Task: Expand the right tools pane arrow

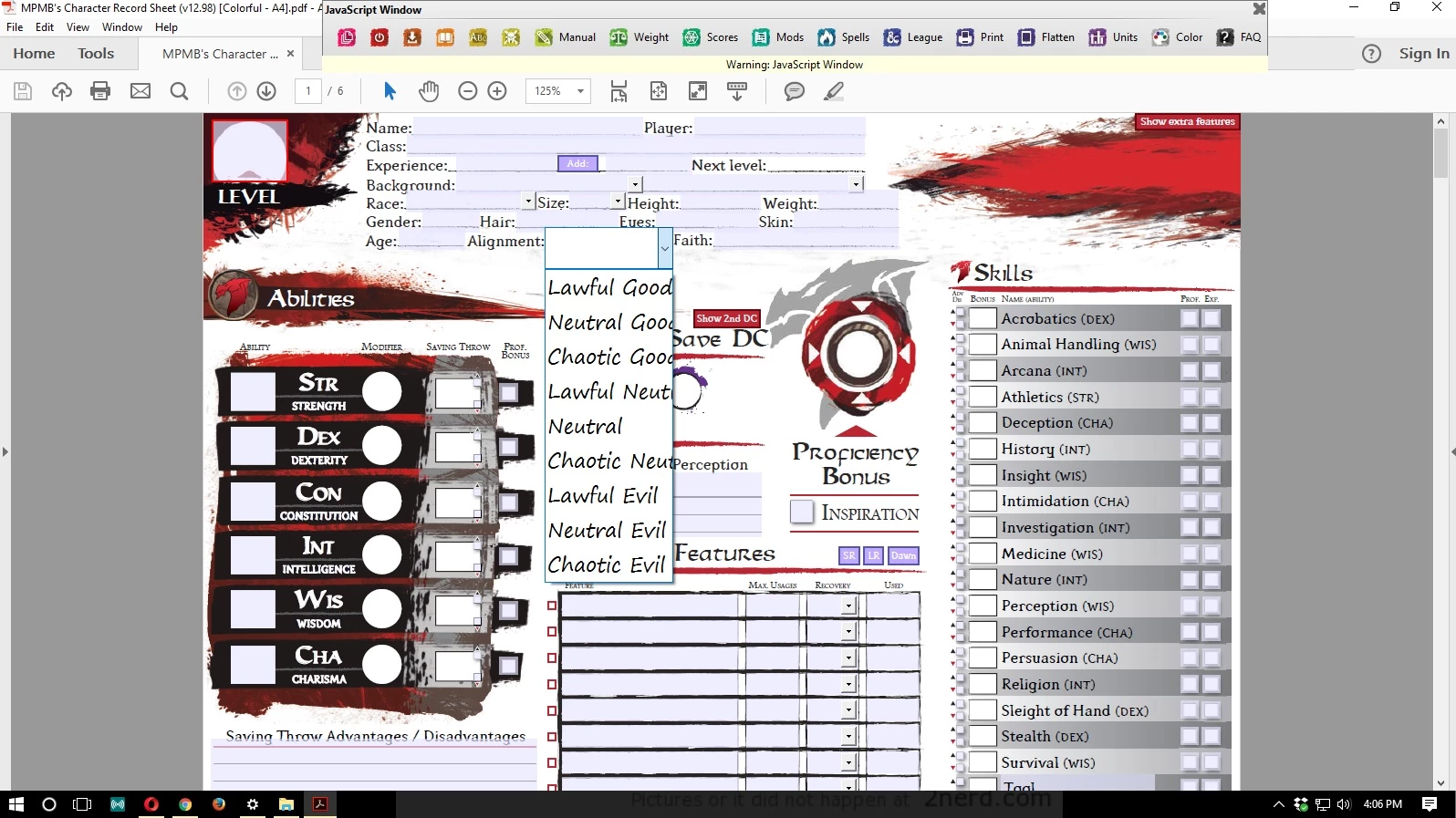Action: [x=1451, y=451]
